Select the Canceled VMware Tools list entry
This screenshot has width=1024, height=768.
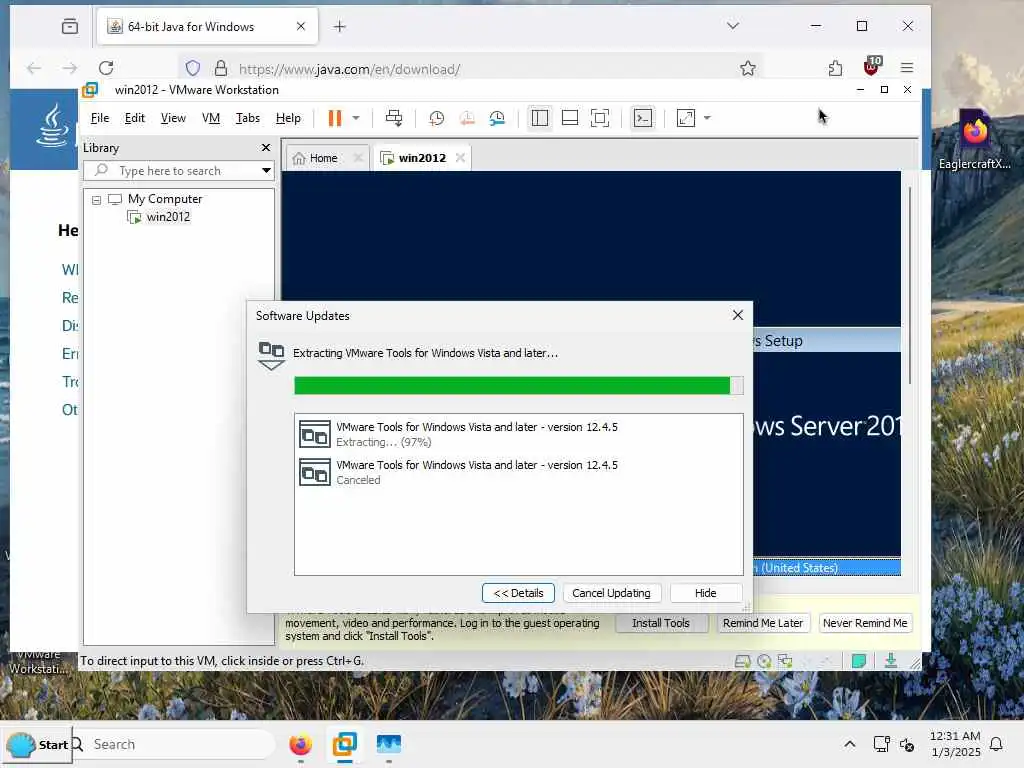[519, 472]
